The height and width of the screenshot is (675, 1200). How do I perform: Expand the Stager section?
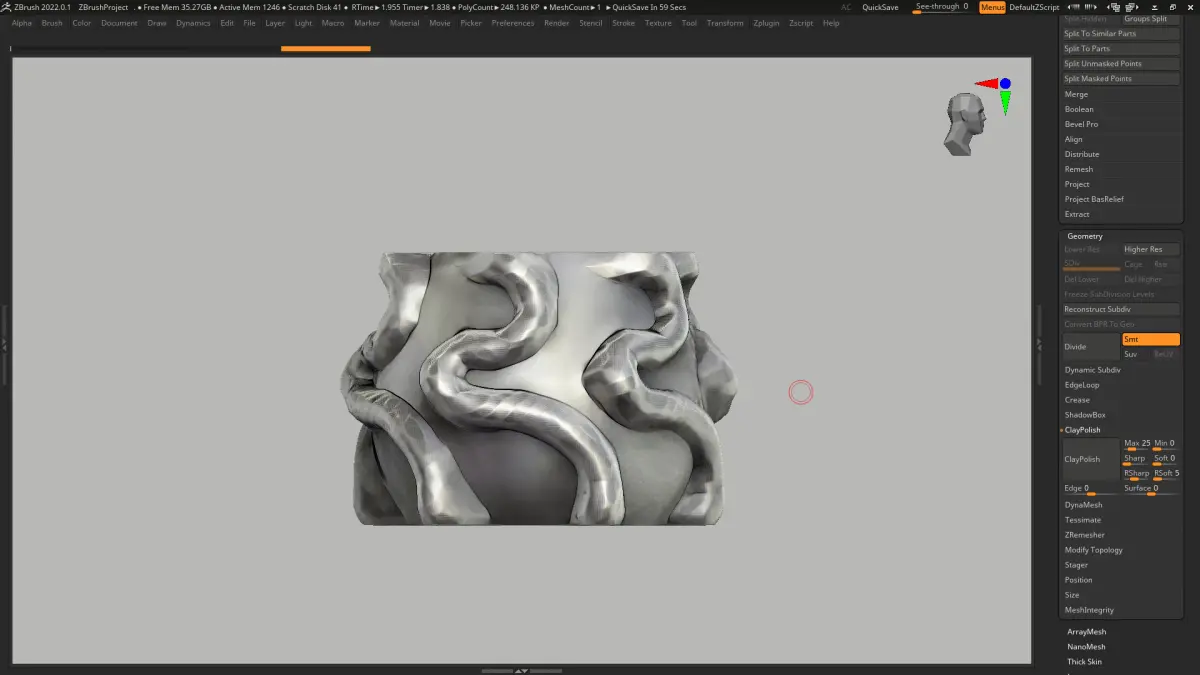pyautogui.click(x=1076, y=565)
